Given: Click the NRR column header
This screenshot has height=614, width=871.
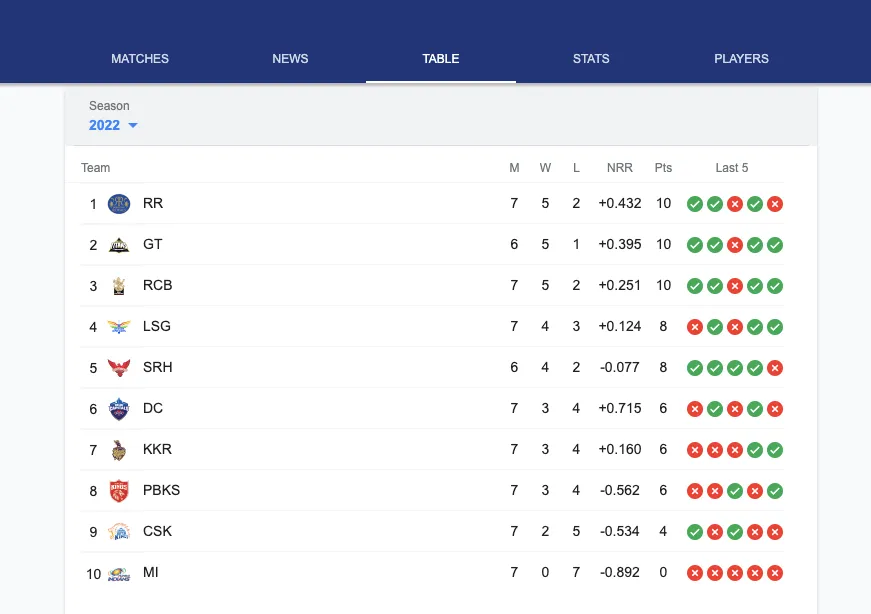Looking at the screenshot, I should [x=620, y=168].
